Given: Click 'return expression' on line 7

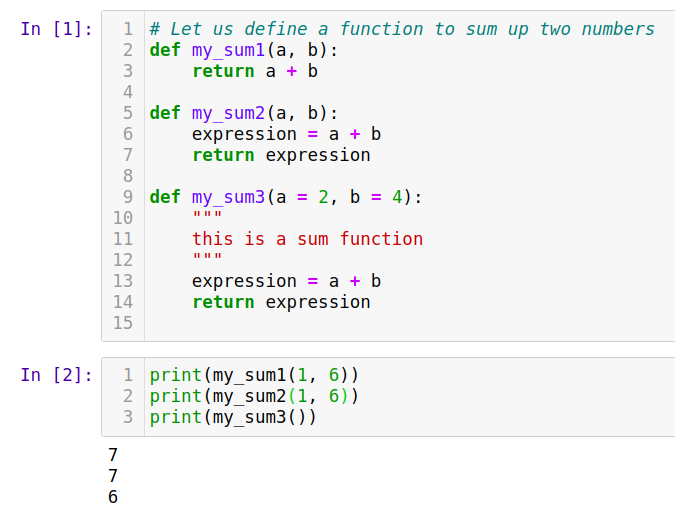Looking at the screenshot, I should click(281, 155).
